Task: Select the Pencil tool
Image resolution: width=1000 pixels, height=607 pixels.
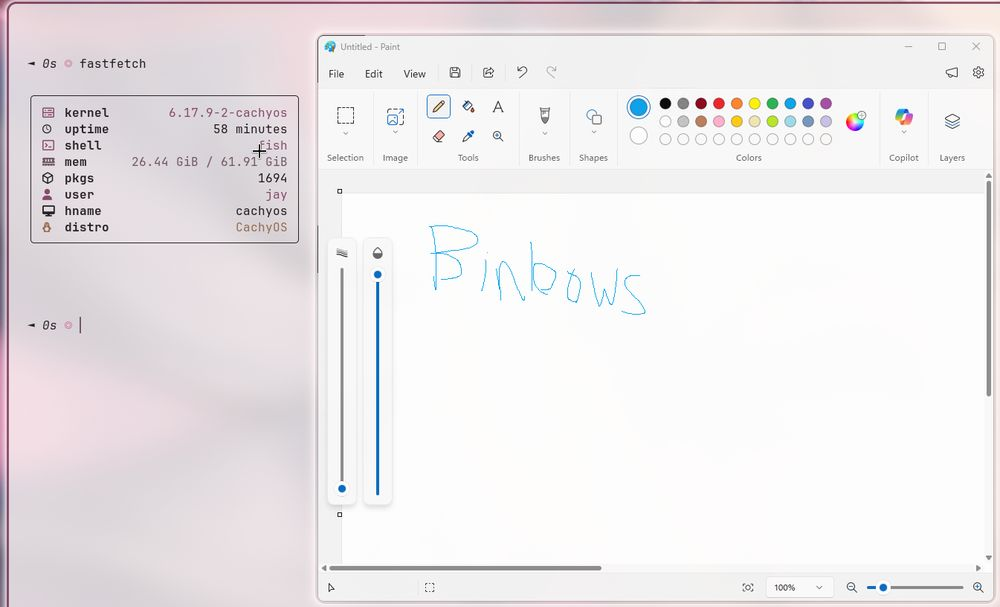Action: (438, 107)
